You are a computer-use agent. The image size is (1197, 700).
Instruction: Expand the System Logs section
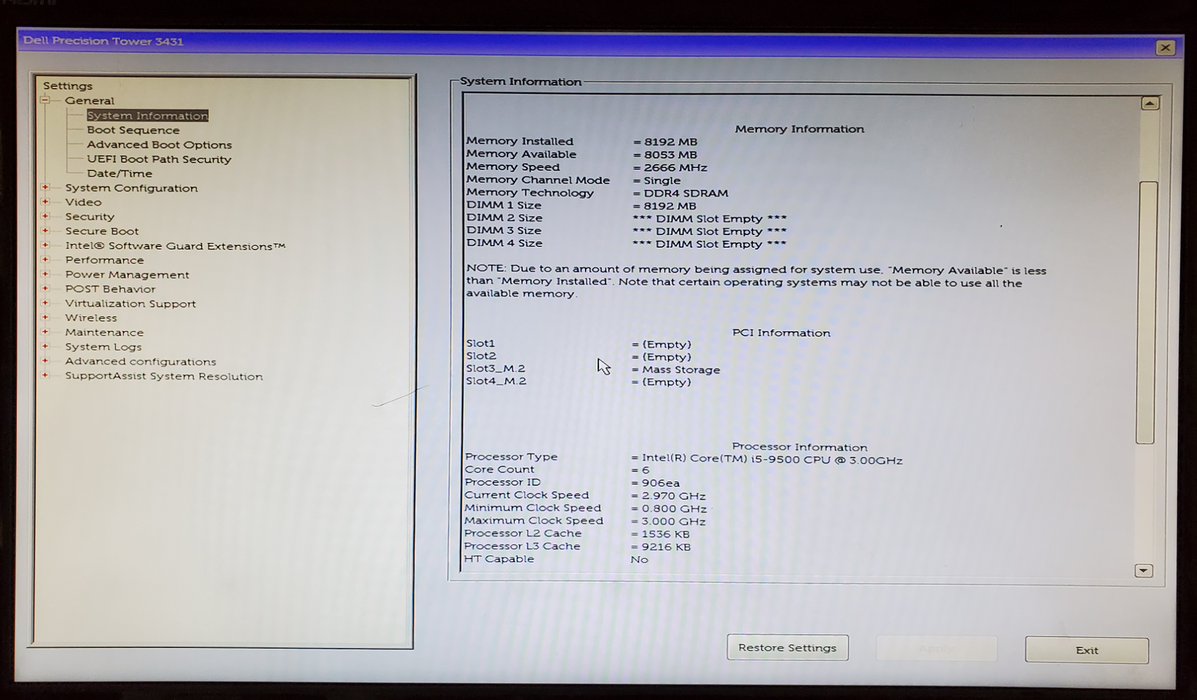point(45,347)
